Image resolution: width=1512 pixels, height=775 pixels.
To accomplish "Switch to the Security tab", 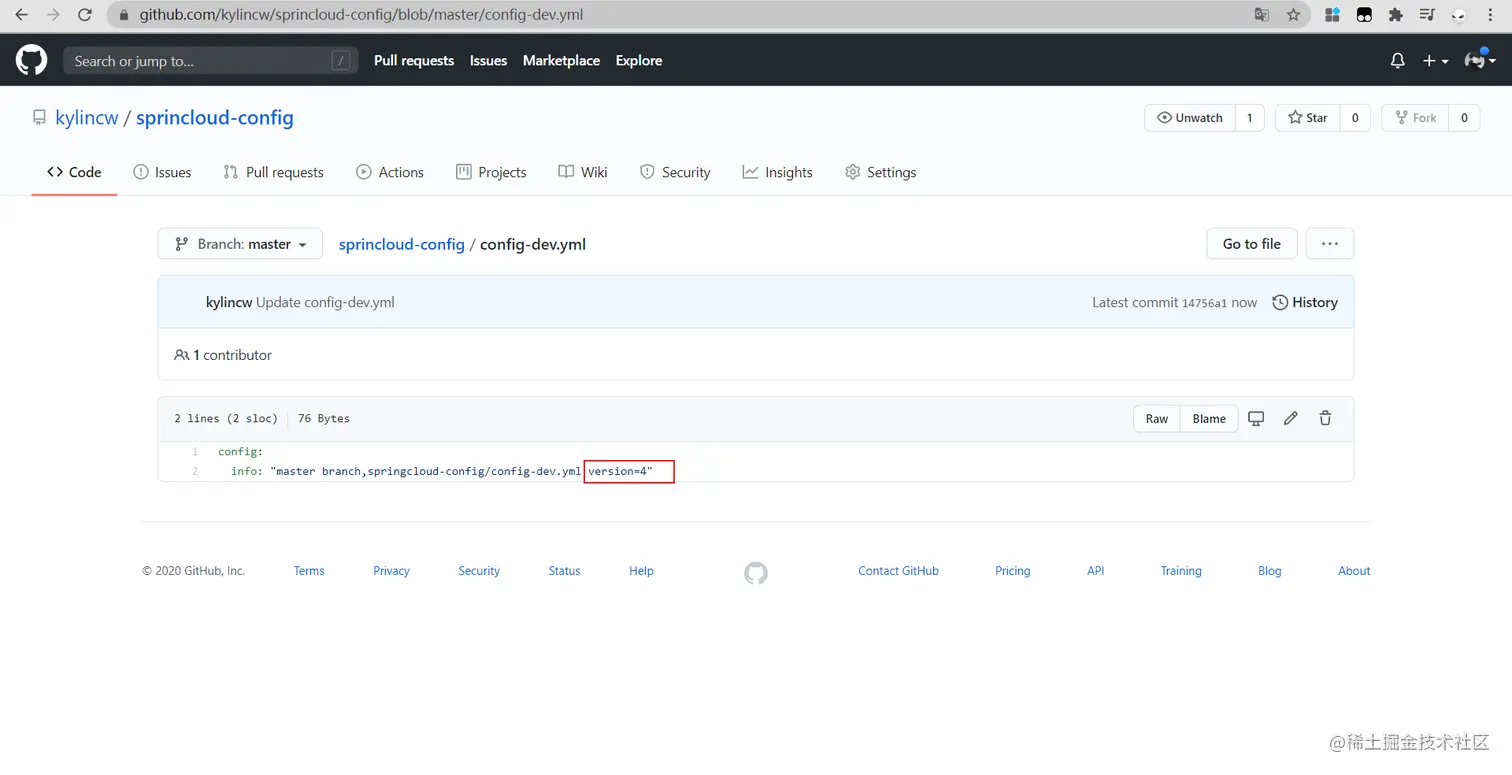I will (675, 172).
